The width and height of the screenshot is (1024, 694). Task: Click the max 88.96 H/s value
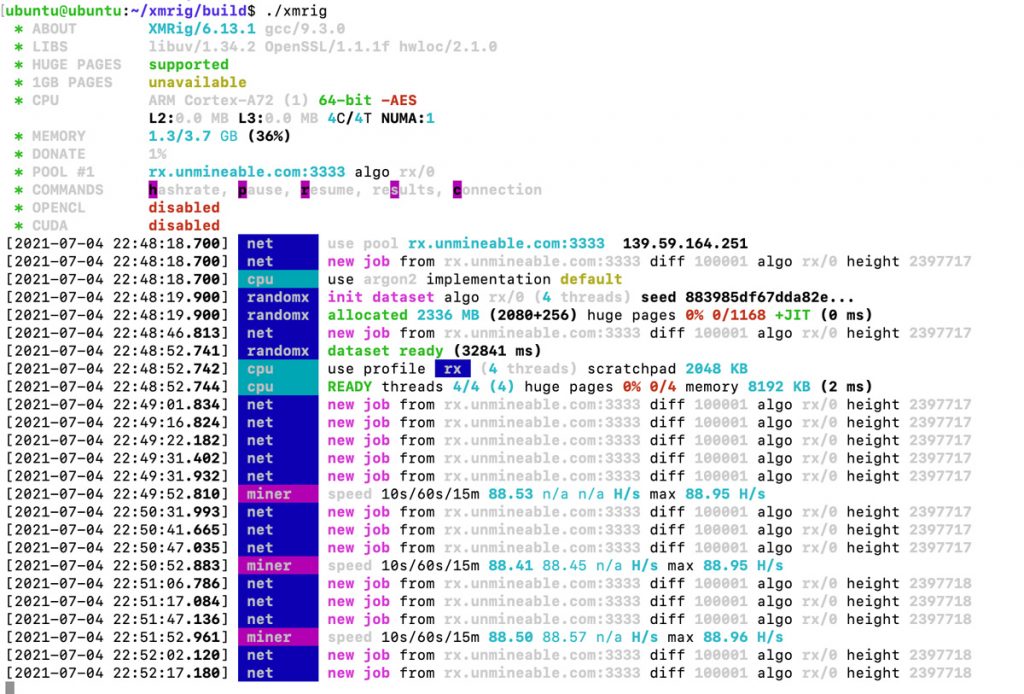(725, 637)
